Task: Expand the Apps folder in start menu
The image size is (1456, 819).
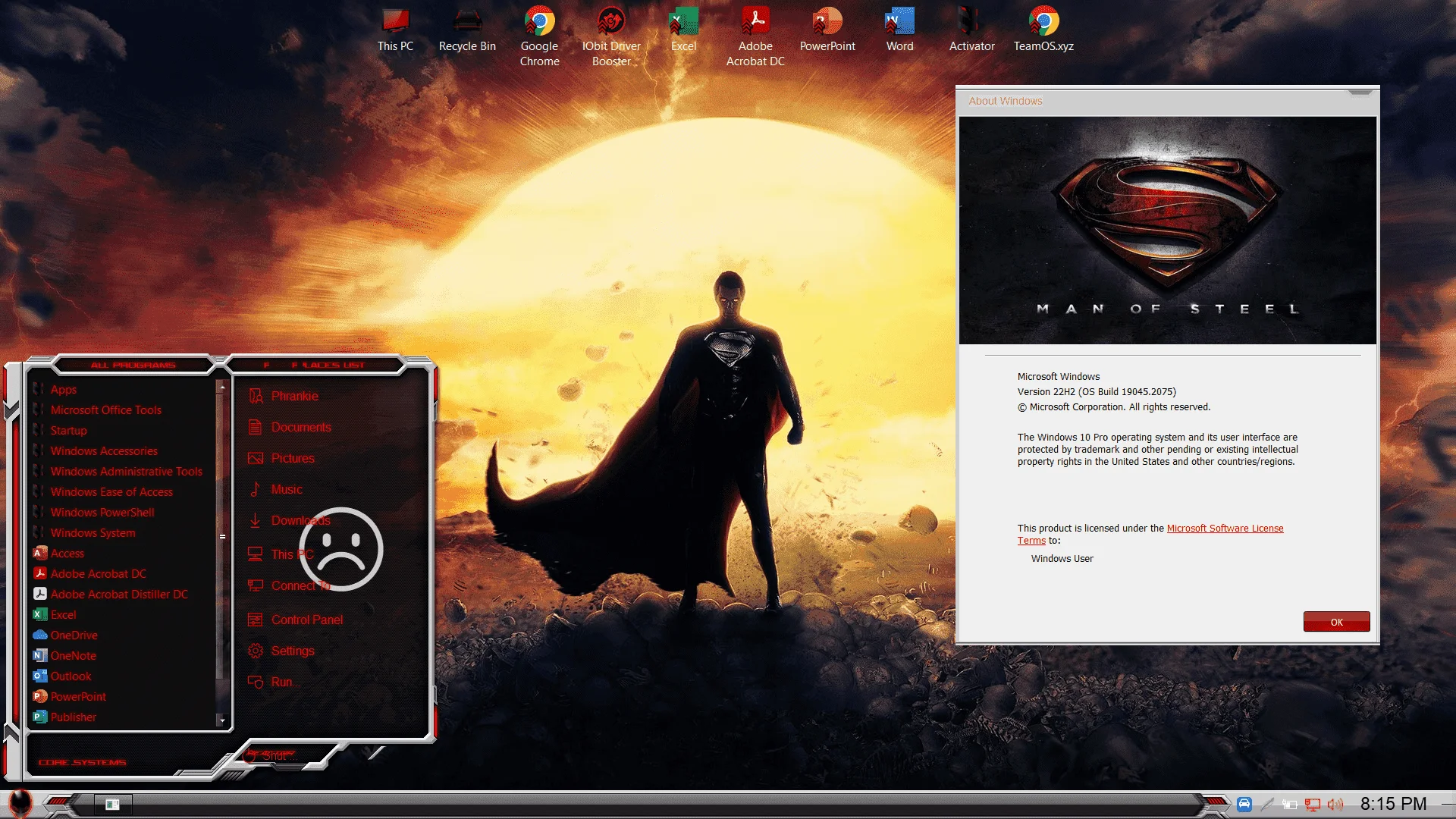Action: (x=55, y=390)
